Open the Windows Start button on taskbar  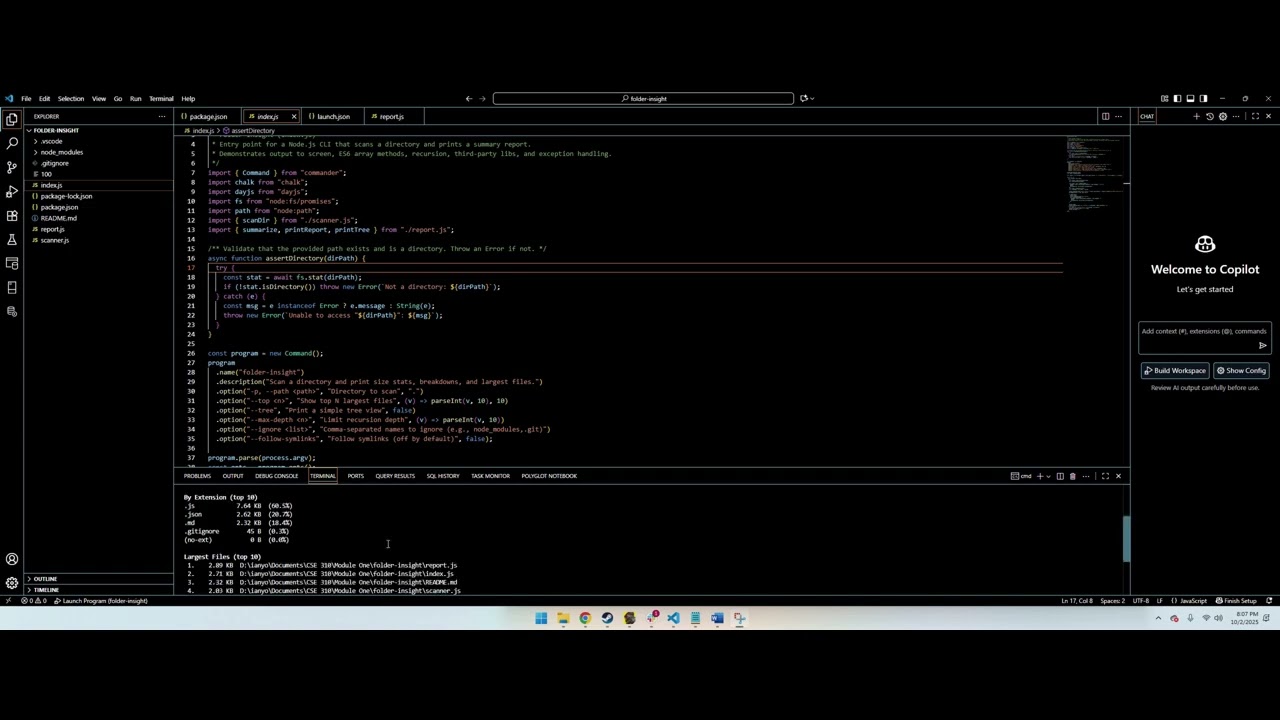pyautogui.click(x=541, y=618)
